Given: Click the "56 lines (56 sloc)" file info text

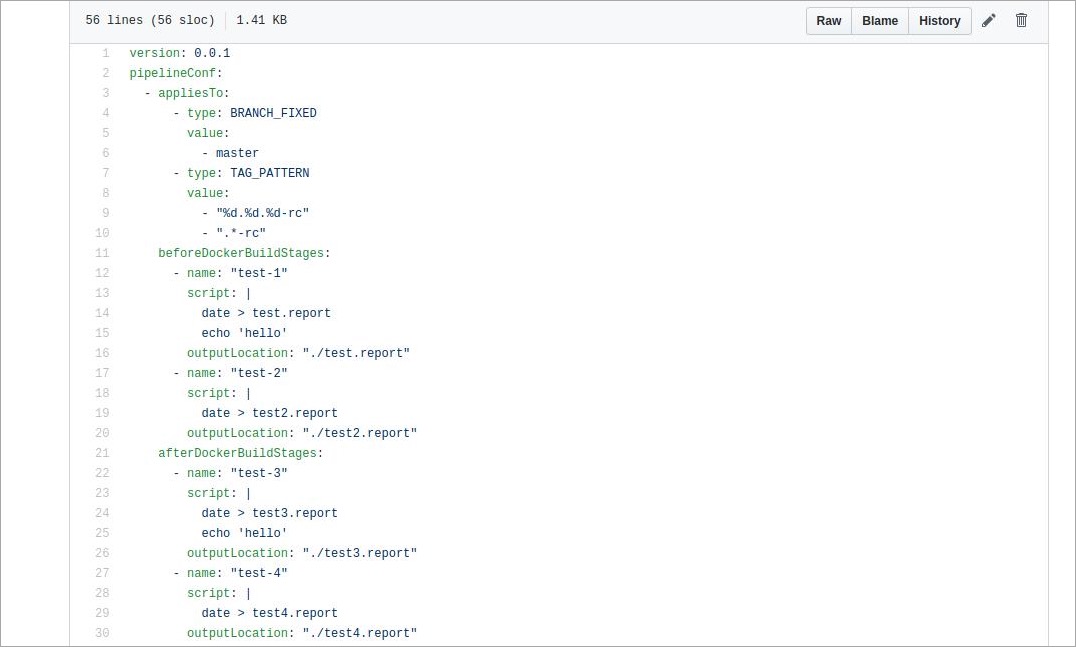Looking at the screenshot, I should [149, 20].
